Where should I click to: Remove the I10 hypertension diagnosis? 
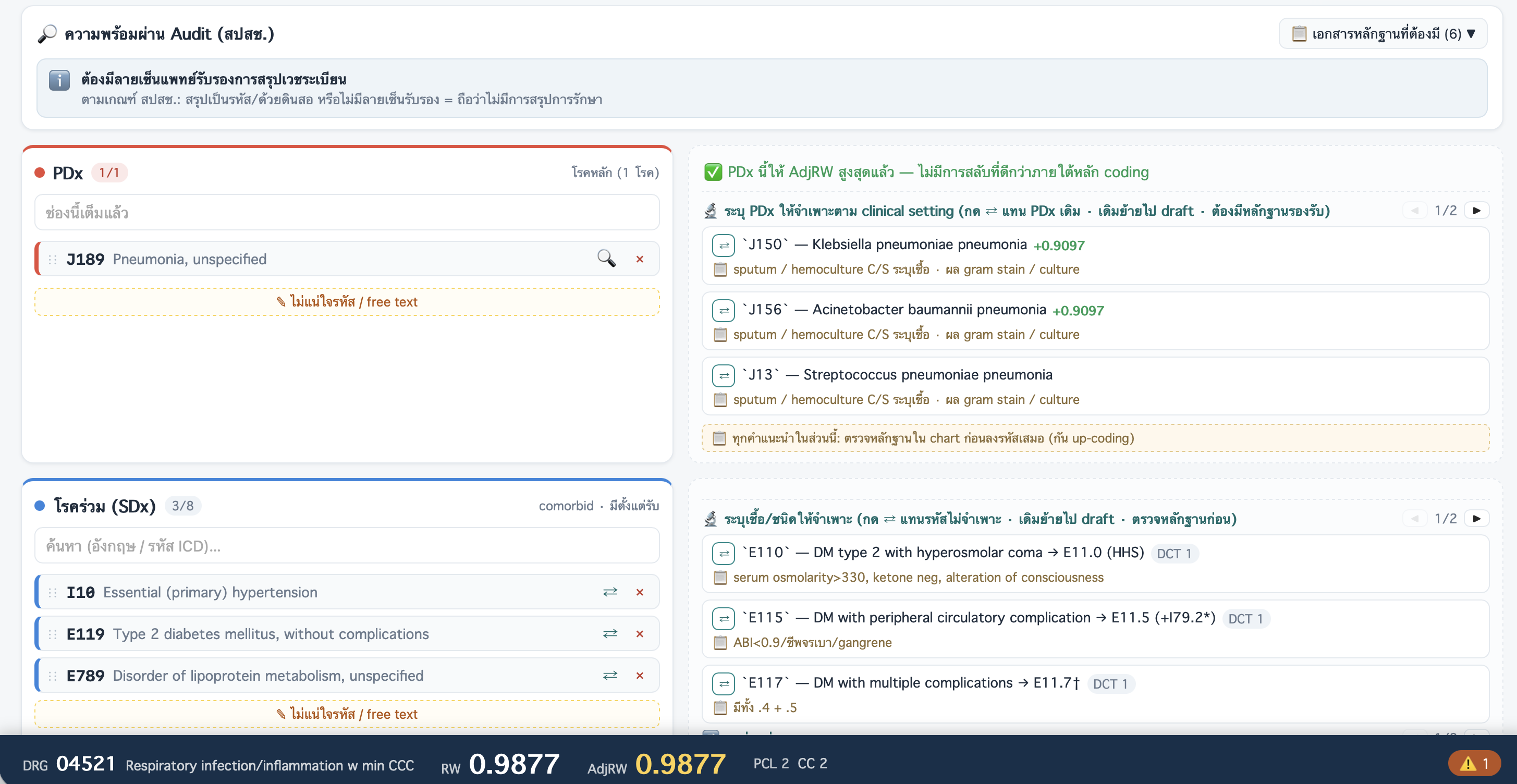pyautogui.click(x=640, y=592)
